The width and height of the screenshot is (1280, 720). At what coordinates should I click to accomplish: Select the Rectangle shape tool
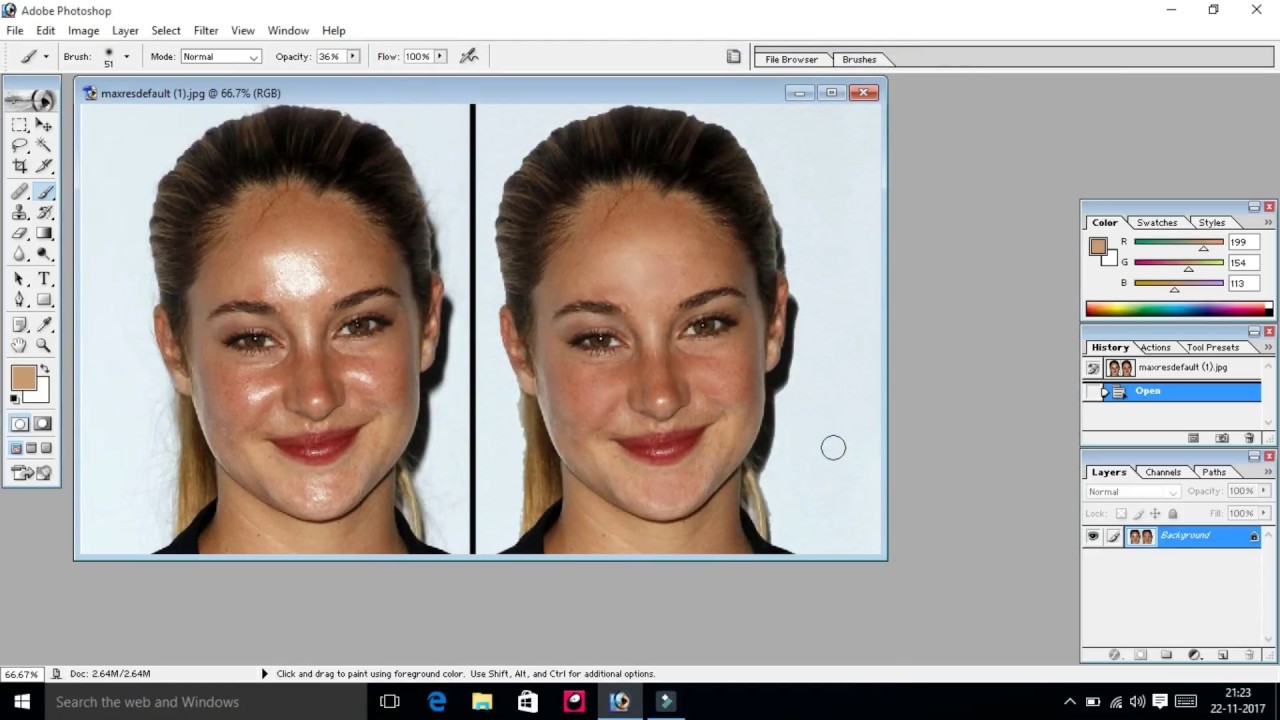point(44,300)
